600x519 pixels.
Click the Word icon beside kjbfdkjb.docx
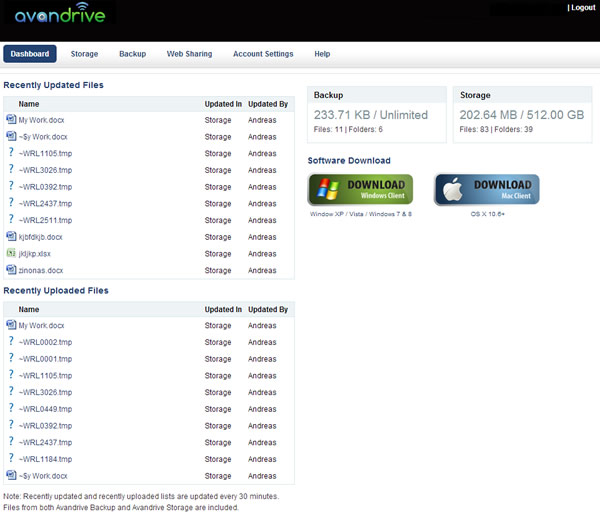coord(11,236)
